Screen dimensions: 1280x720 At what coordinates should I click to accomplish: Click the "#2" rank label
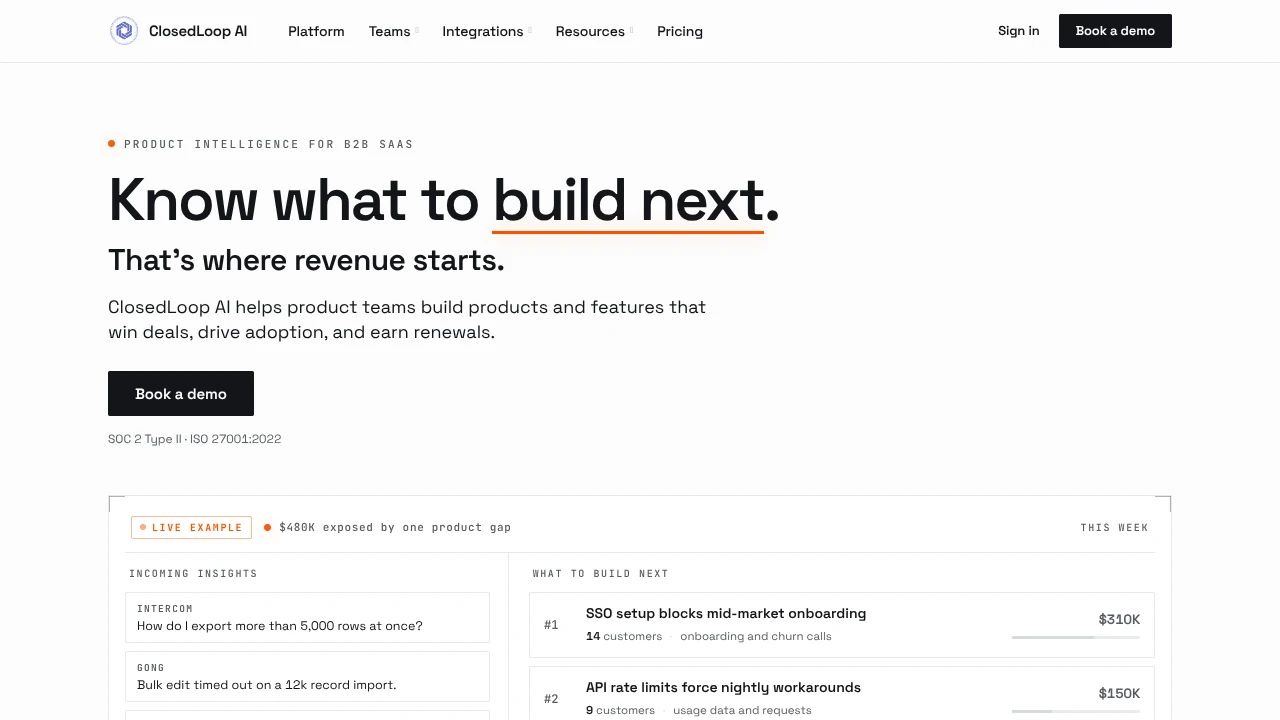(551, 699)
